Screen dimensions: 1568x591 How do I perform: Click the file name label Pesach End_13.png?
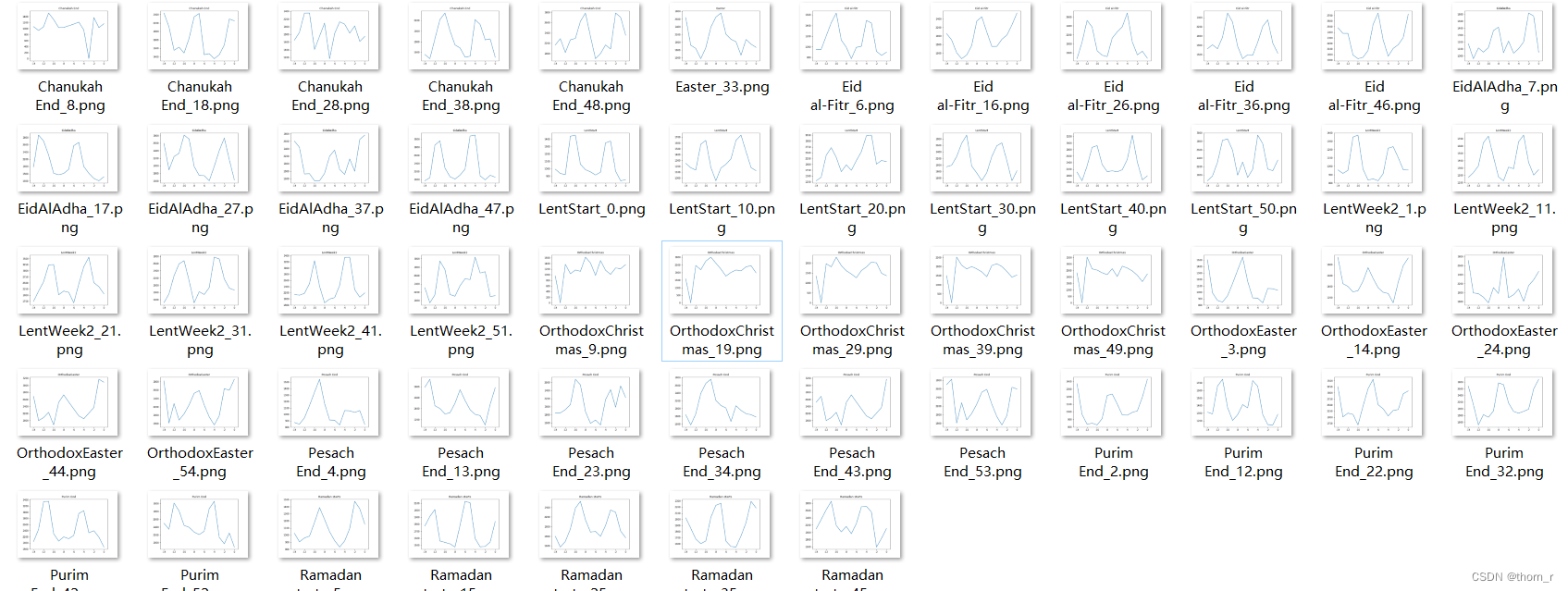point(461,462)
